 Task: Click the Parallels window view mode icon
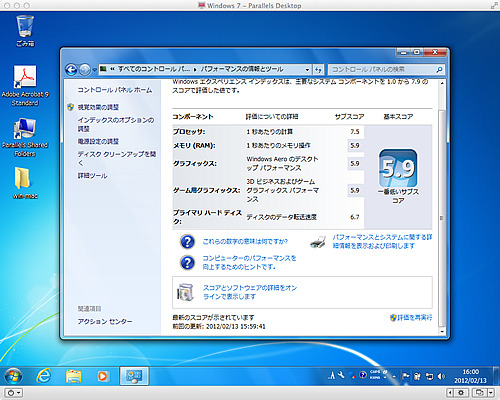click(x=479, y=393)
